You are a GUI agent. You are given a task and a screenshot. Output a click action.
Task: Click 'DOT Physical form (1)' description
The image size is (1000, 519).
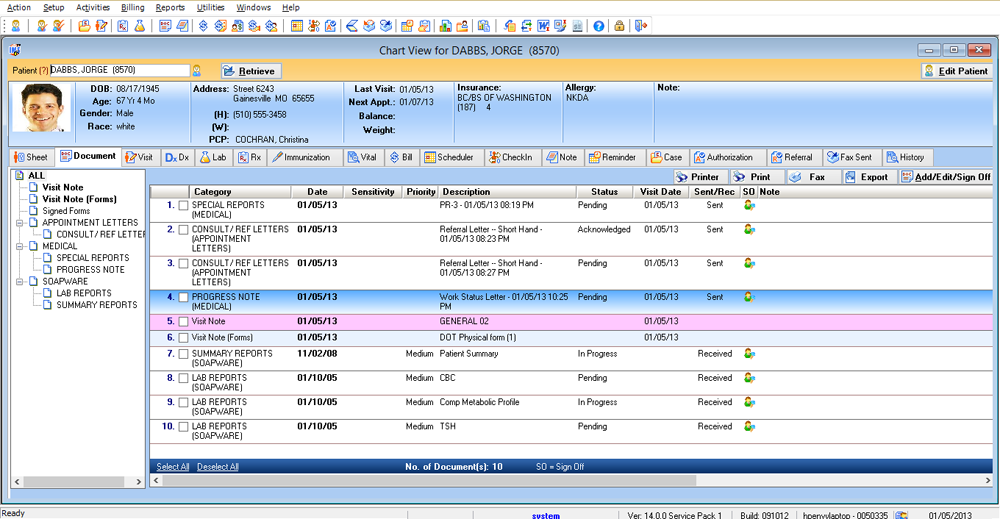478,337
